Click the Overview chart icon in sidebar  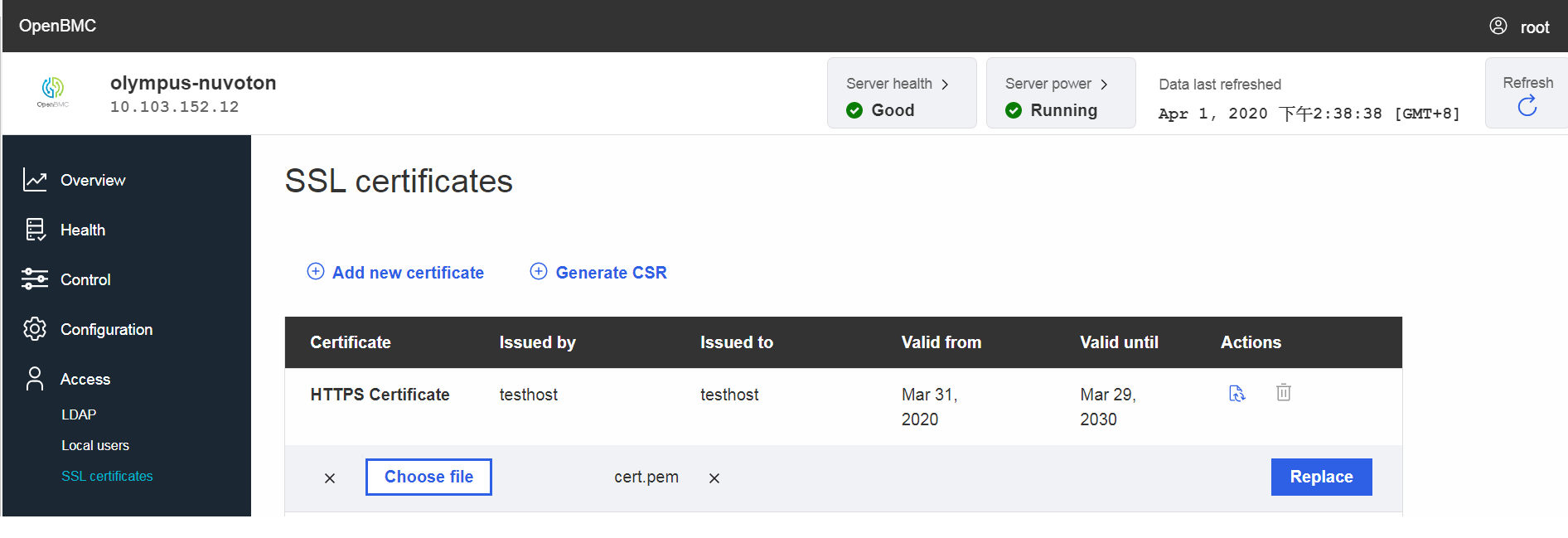point(35,180)
